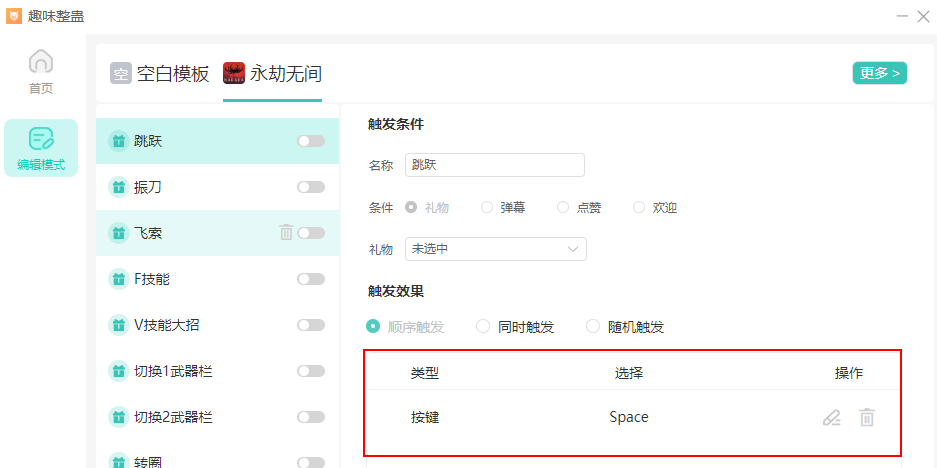
Task: Choose the 随机触发 radio option
Action: [593, 326]
